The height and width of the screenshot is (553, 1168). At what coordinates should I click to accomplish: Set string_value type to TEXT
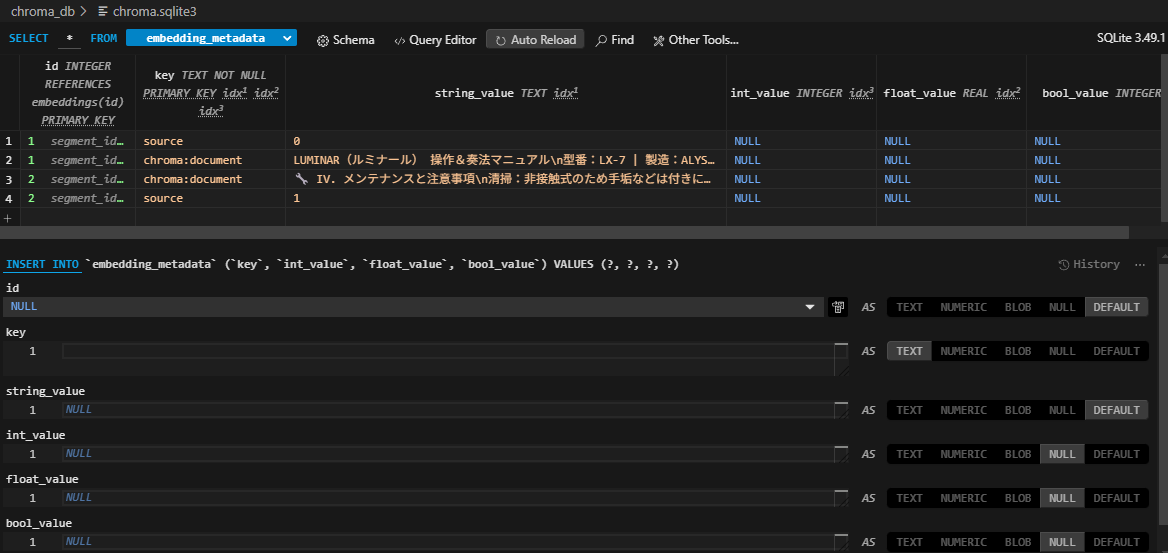click(909, 410)
